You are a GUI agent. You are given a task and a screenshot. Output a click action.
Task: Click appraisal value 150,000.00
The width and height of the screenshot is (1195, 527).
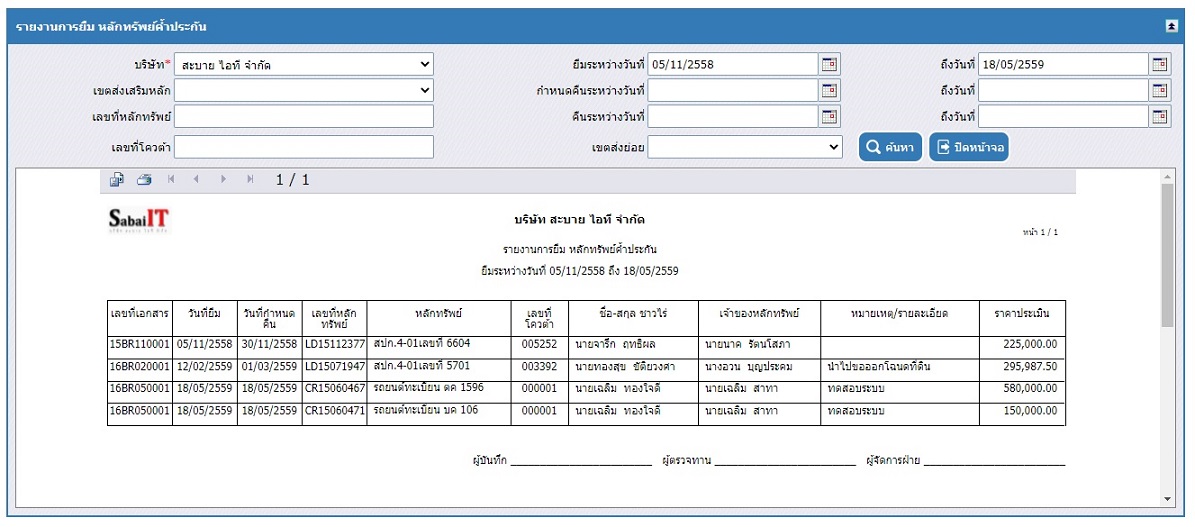[1029, 411]
